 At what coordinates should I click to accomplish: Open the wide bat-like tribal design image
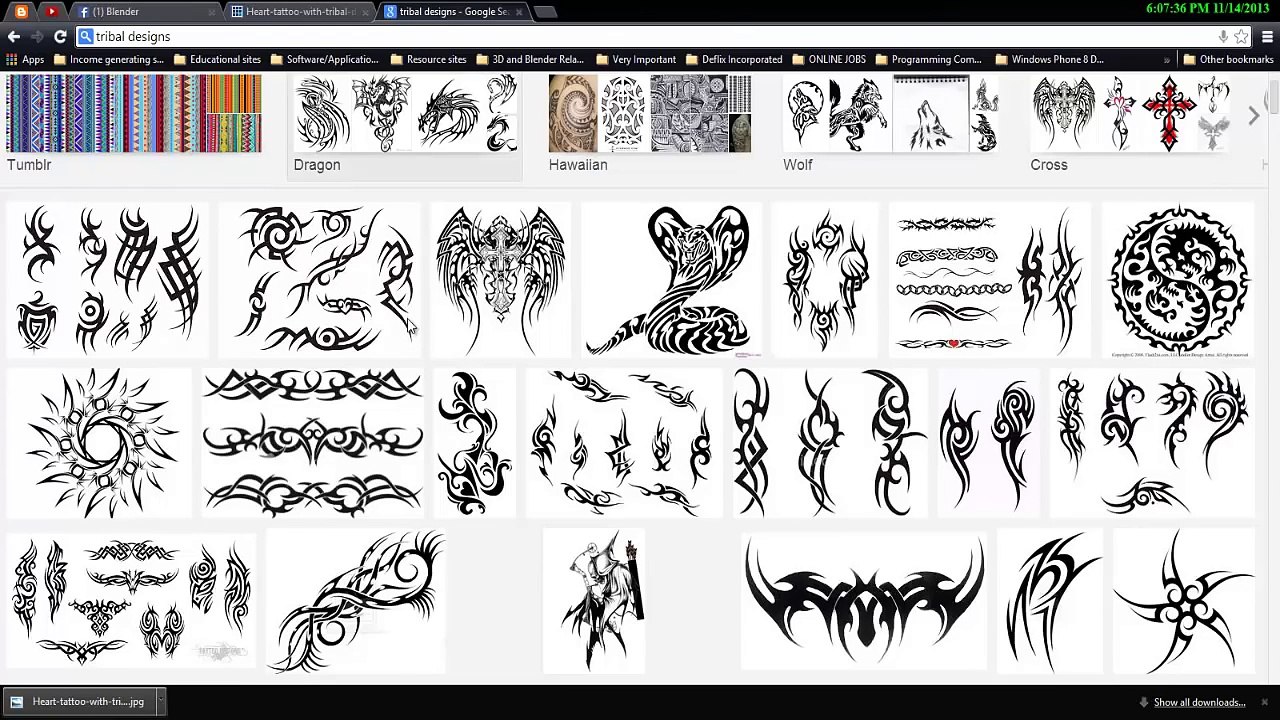tap(864, 602)
